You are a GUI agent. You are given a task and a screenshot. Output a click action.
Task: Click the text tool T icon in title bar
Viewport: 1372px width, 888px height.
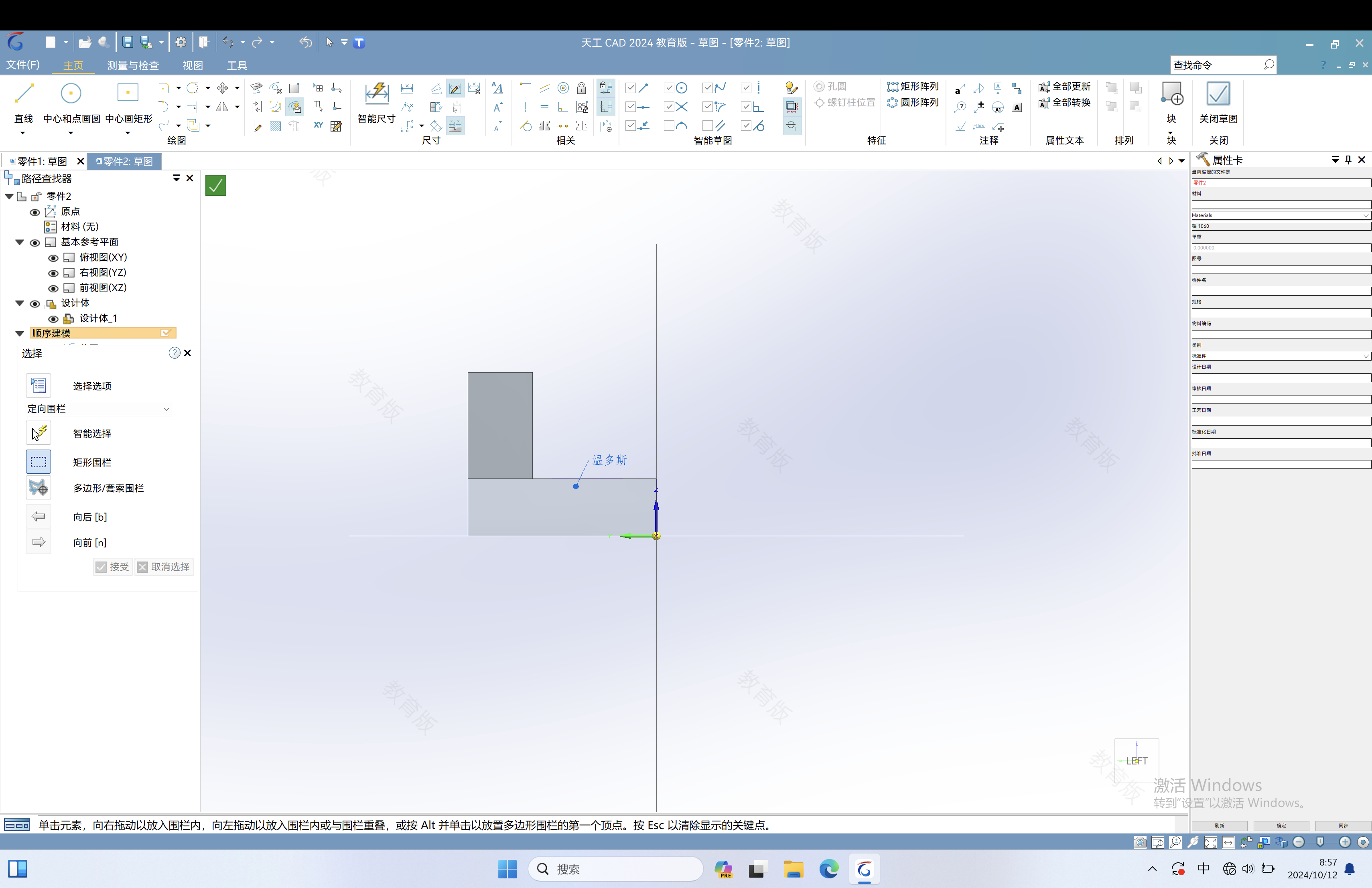click(x=359, y=43)
